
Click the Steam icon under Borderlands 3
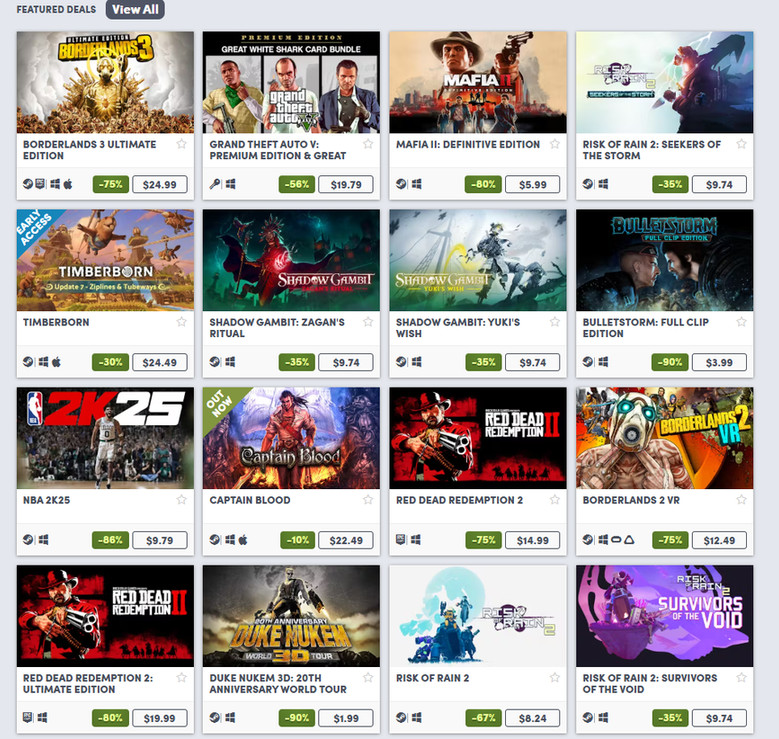click(28, 184)
